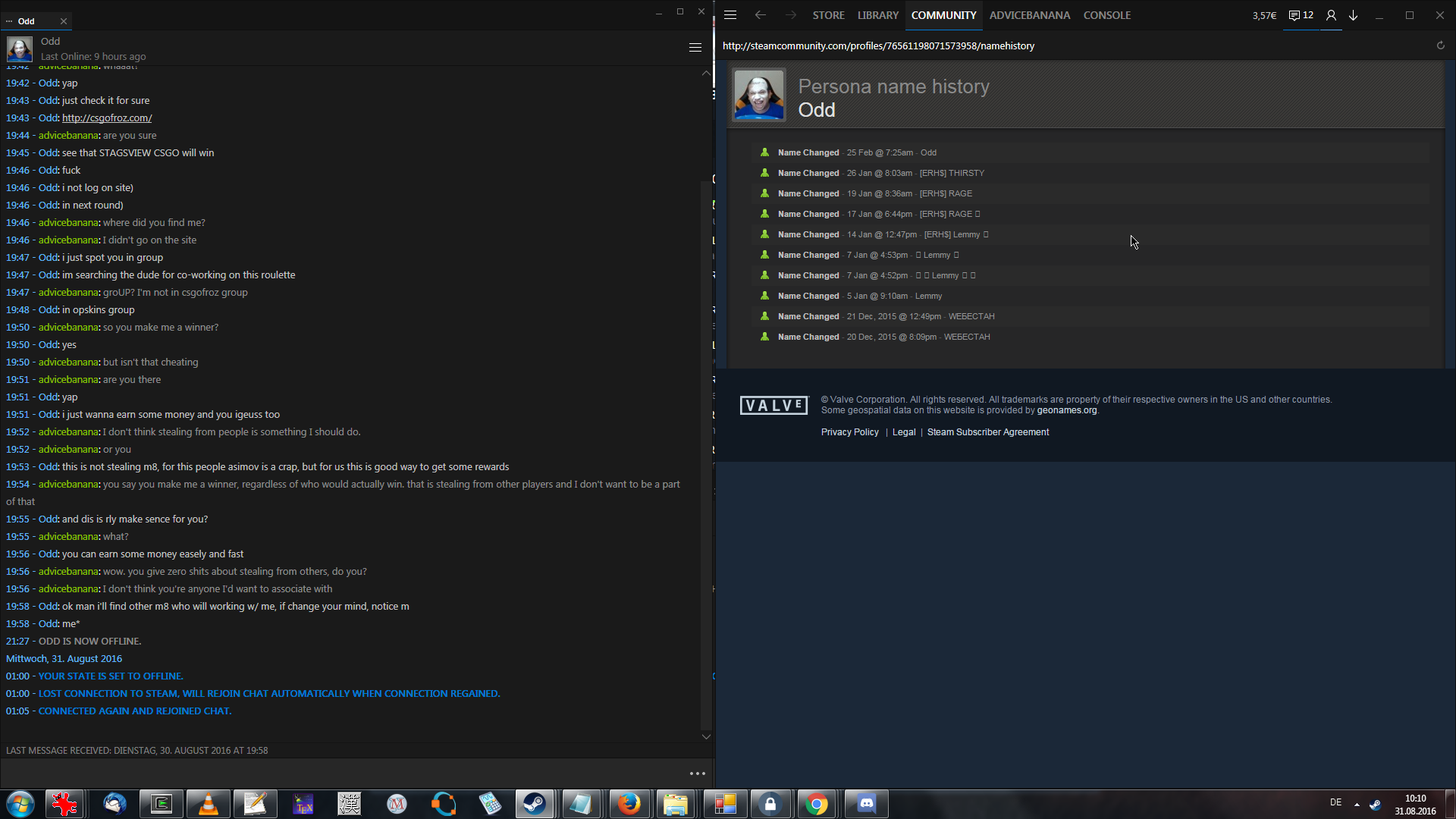Open the red splat taskbar app

point(64,804)
